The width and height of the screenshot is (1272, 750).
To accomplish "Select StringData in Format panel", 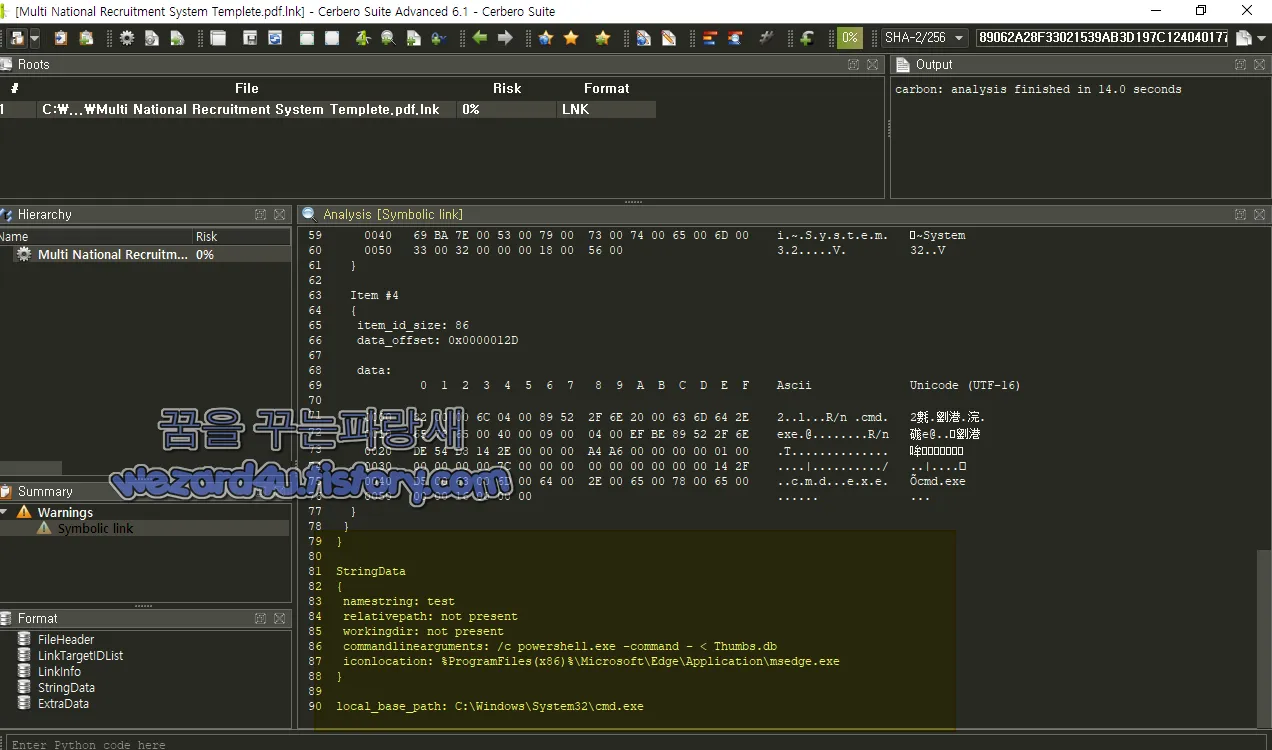I will tap(66, 687).
